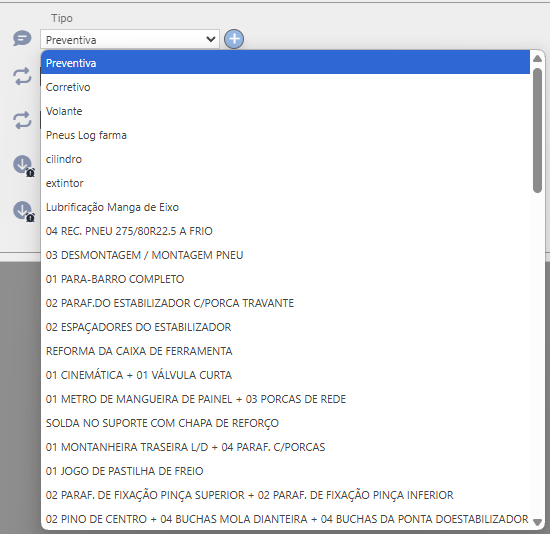Select Pneus Log farma option

(285, 135)
